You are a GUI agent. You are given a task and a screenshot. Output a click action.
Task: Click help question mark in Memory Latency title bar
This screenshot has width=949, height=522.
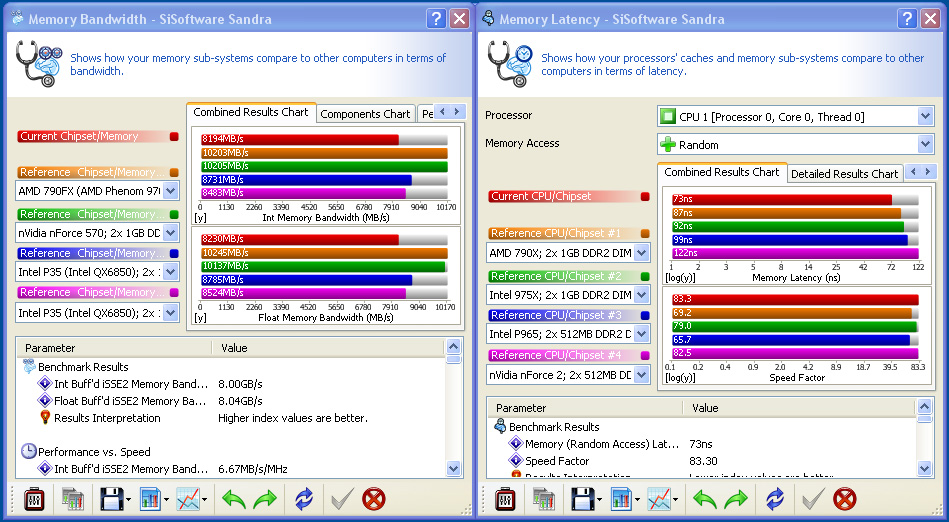tap(907, 19)
